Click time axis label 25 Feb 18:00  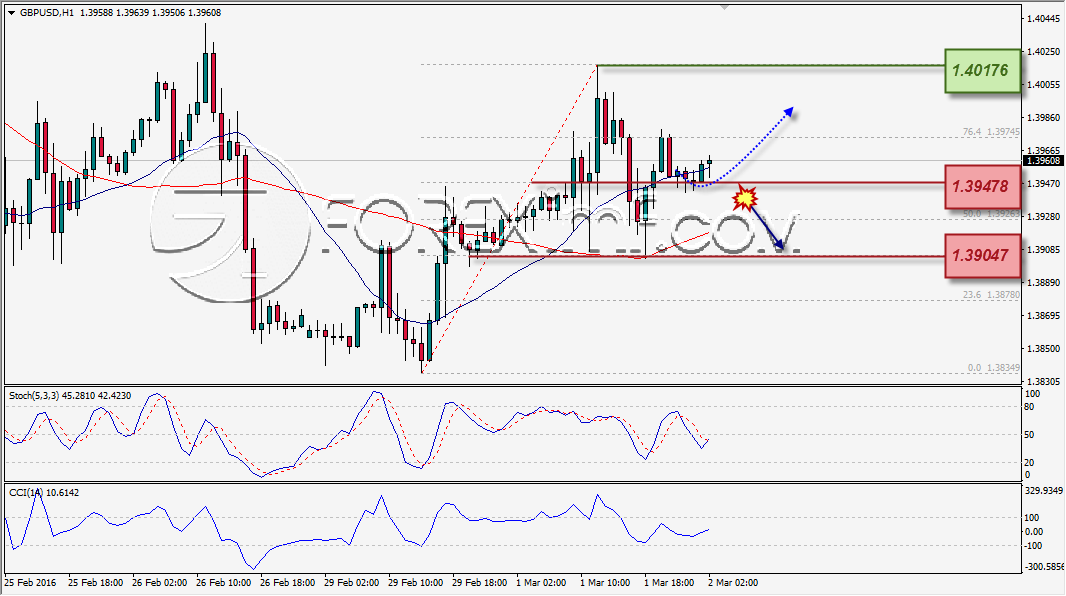click(x=96, y=583)
